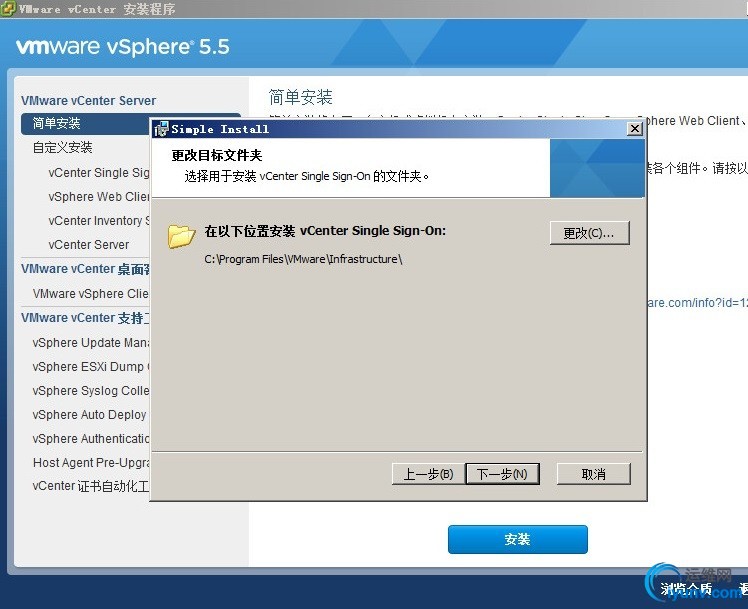Screen dimensions: 748x609
Task: Click the vmware vSphere 5.5 logo
Action: [x=123, y=47]
